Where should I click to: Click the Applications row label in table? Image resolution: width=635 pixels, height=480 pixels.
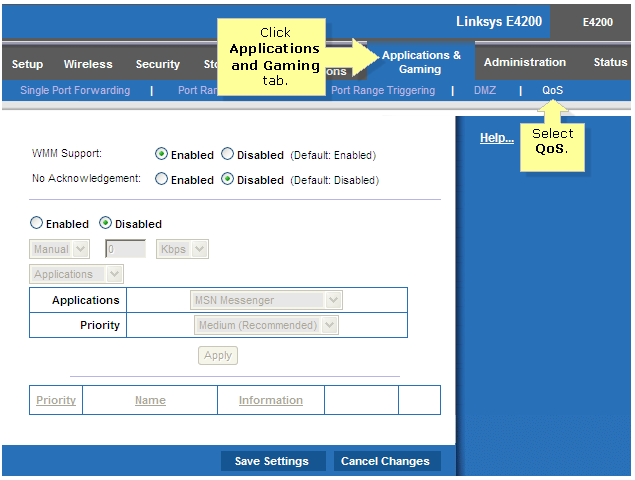pos(85,300)
